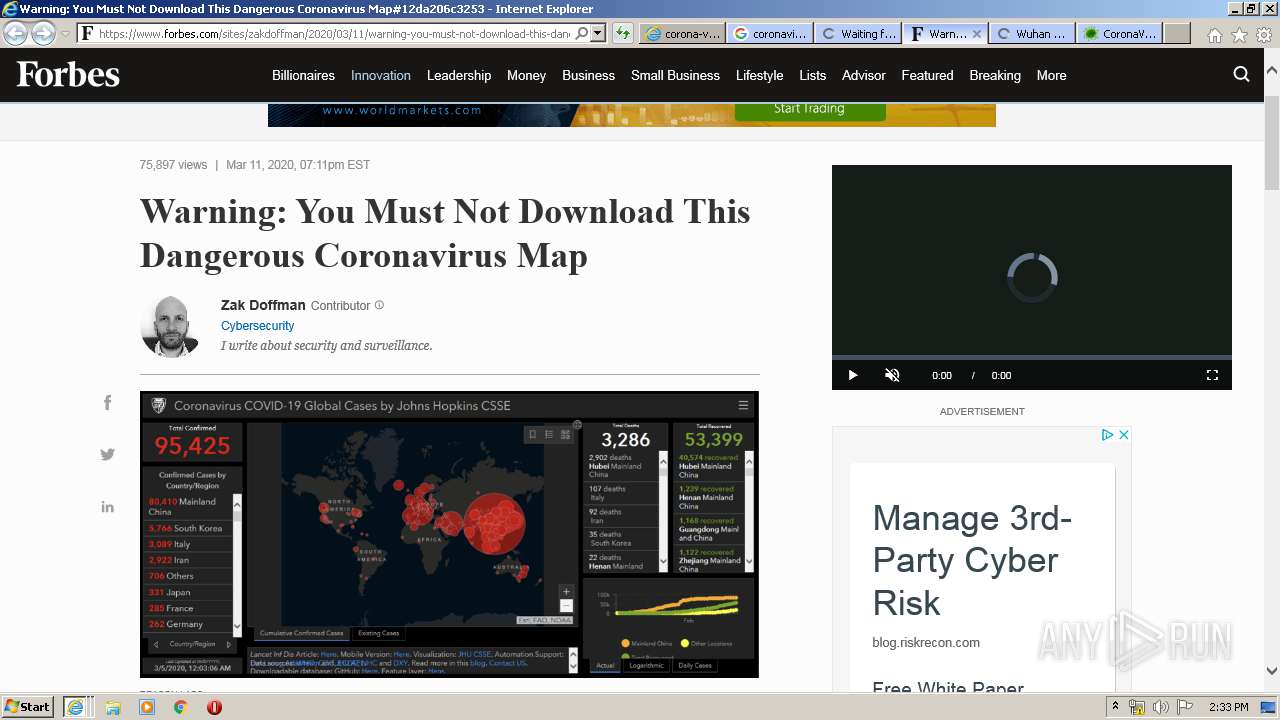This screenshot has width=1280, height=720.
Task: Open the browser Tools gear icon
Action: (x=1264, y=34)
